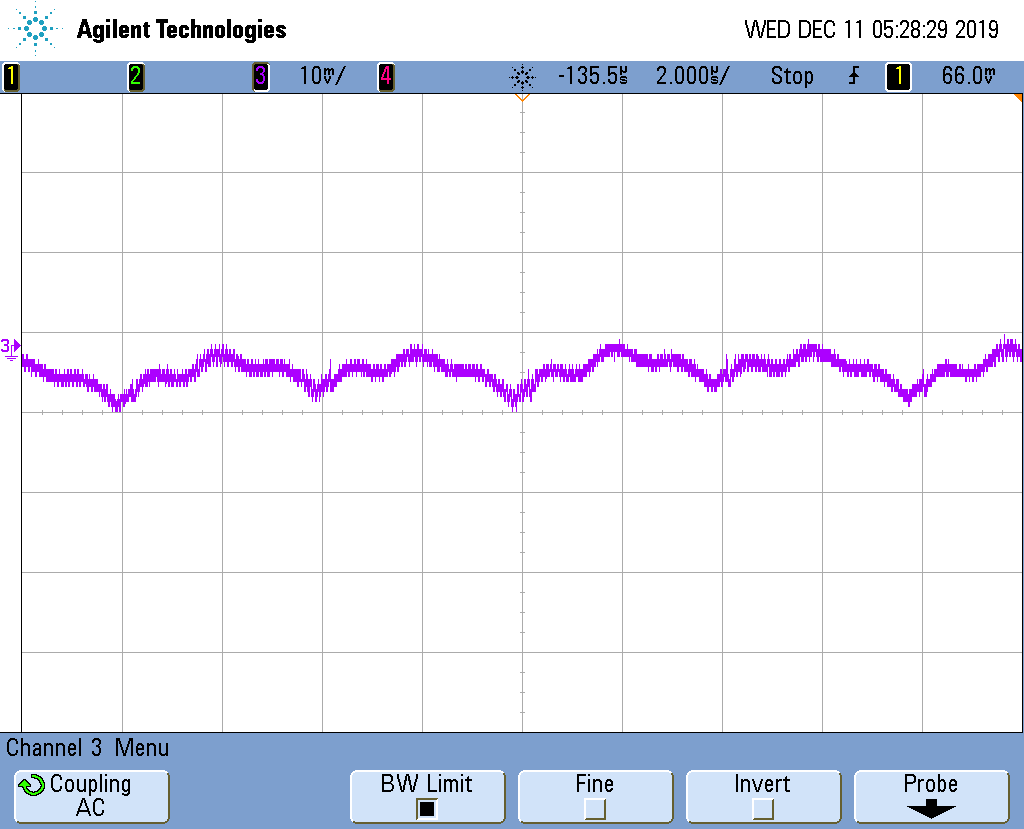Image resolution: width=1024 pixels, height=829 pixels.
Task: Click the channel 3 ground level marker
Action: tap(10, 347)
